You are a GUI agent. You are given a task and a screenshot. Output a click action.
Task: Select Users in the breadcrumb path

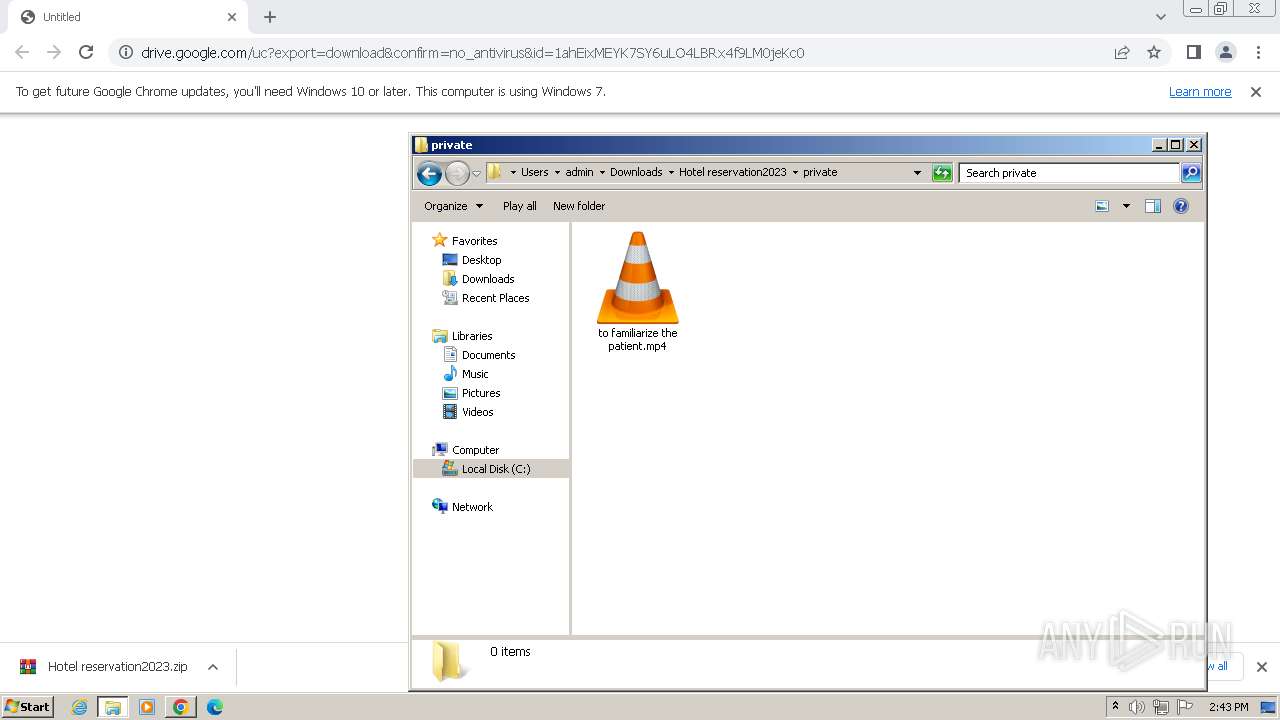point(534,172)
